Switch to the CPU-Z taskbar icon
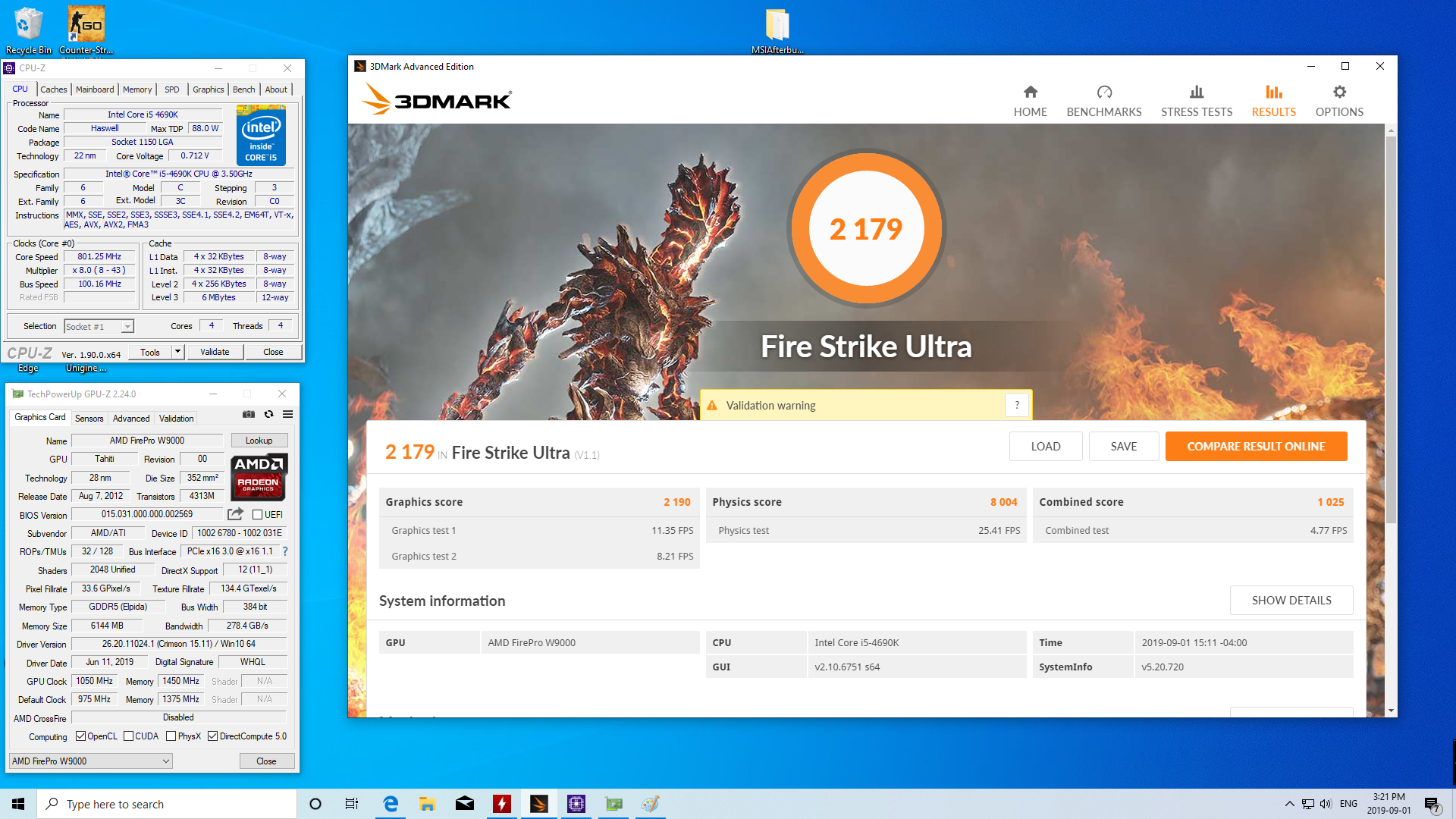This screenshot has width=1456, height=819. 576,804
